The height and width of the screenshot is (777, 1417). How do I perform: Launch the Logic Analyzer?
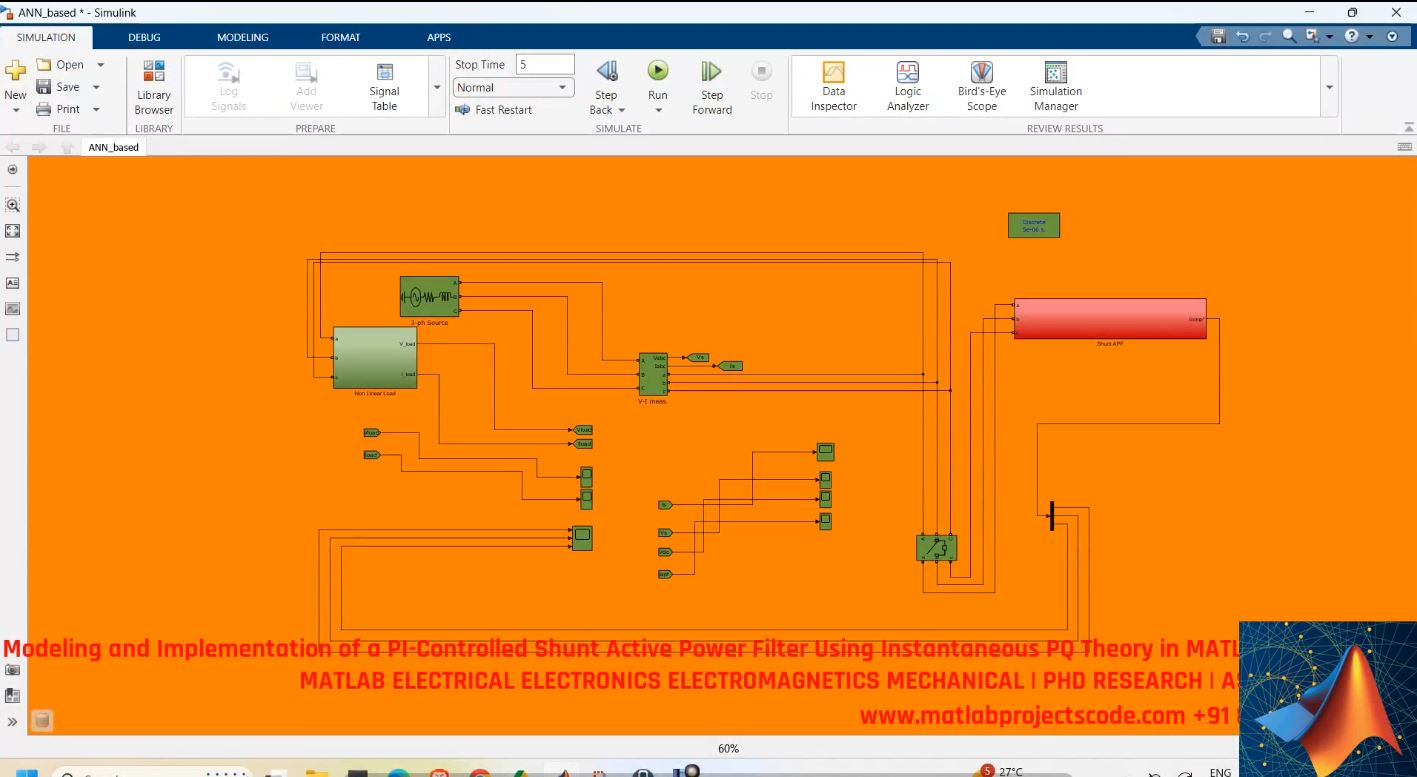tap(907, 86)
